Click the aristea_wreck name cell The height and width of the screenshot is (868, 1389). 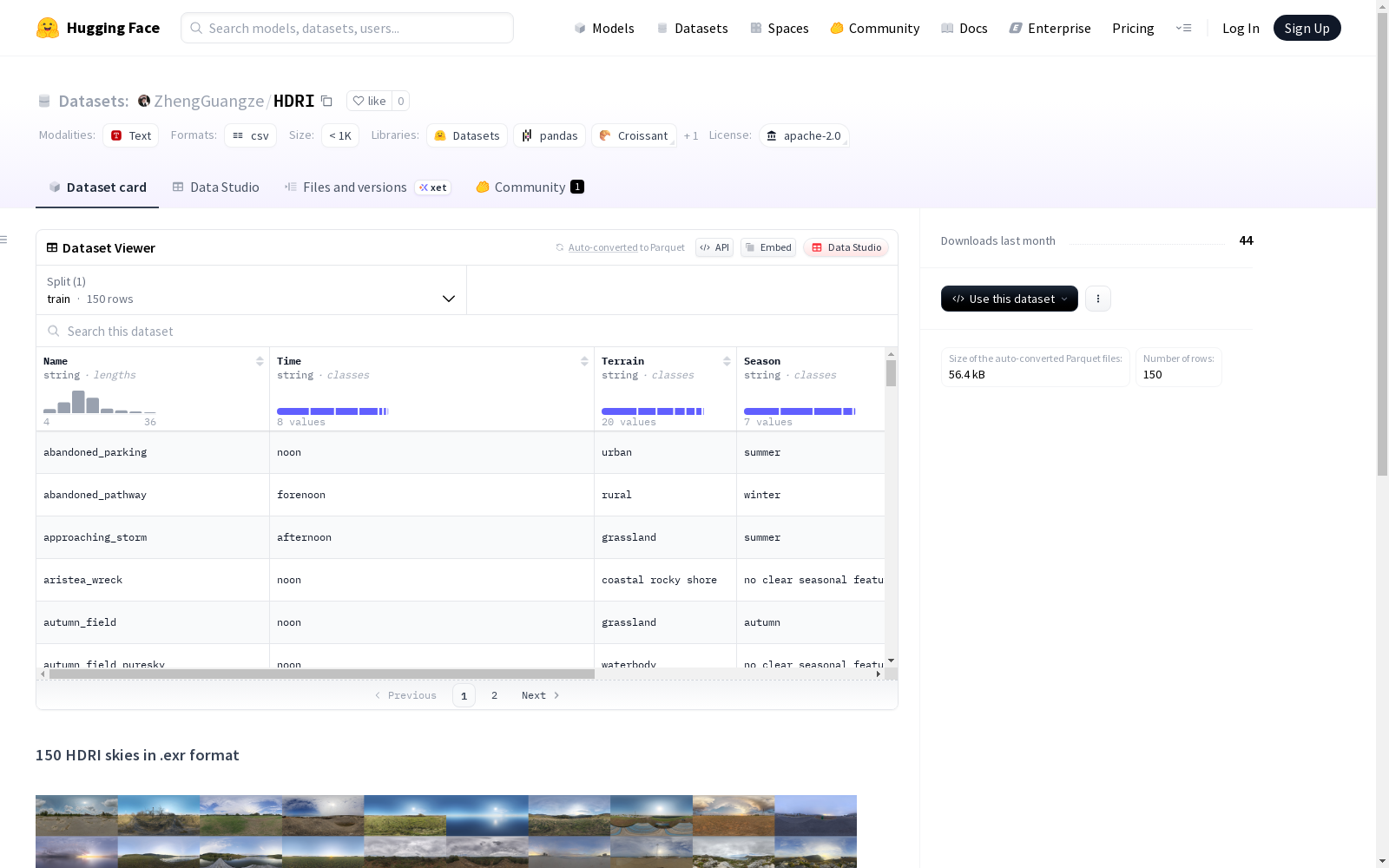(x=153, y=580)
